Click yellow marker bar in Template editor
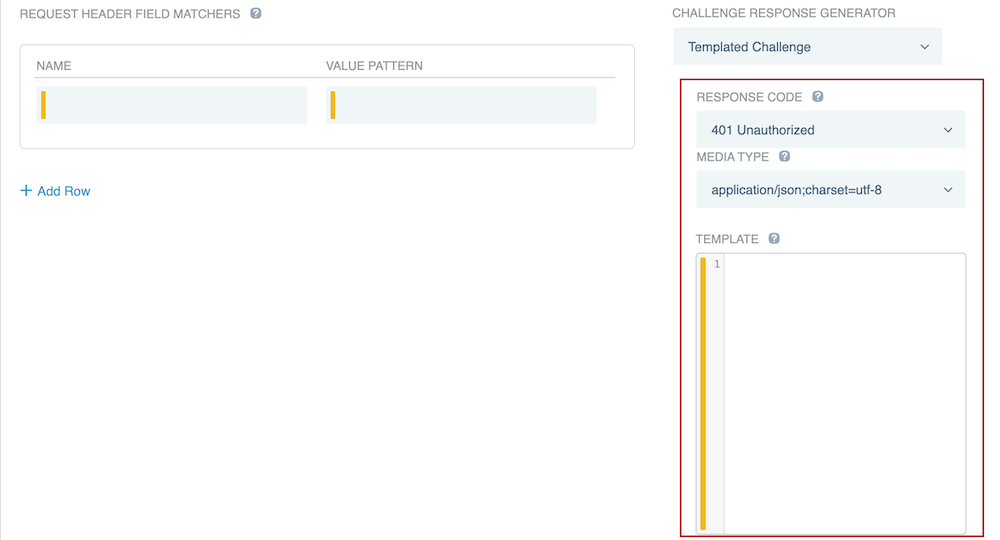The image size is (1000, 540). point(703,392)
